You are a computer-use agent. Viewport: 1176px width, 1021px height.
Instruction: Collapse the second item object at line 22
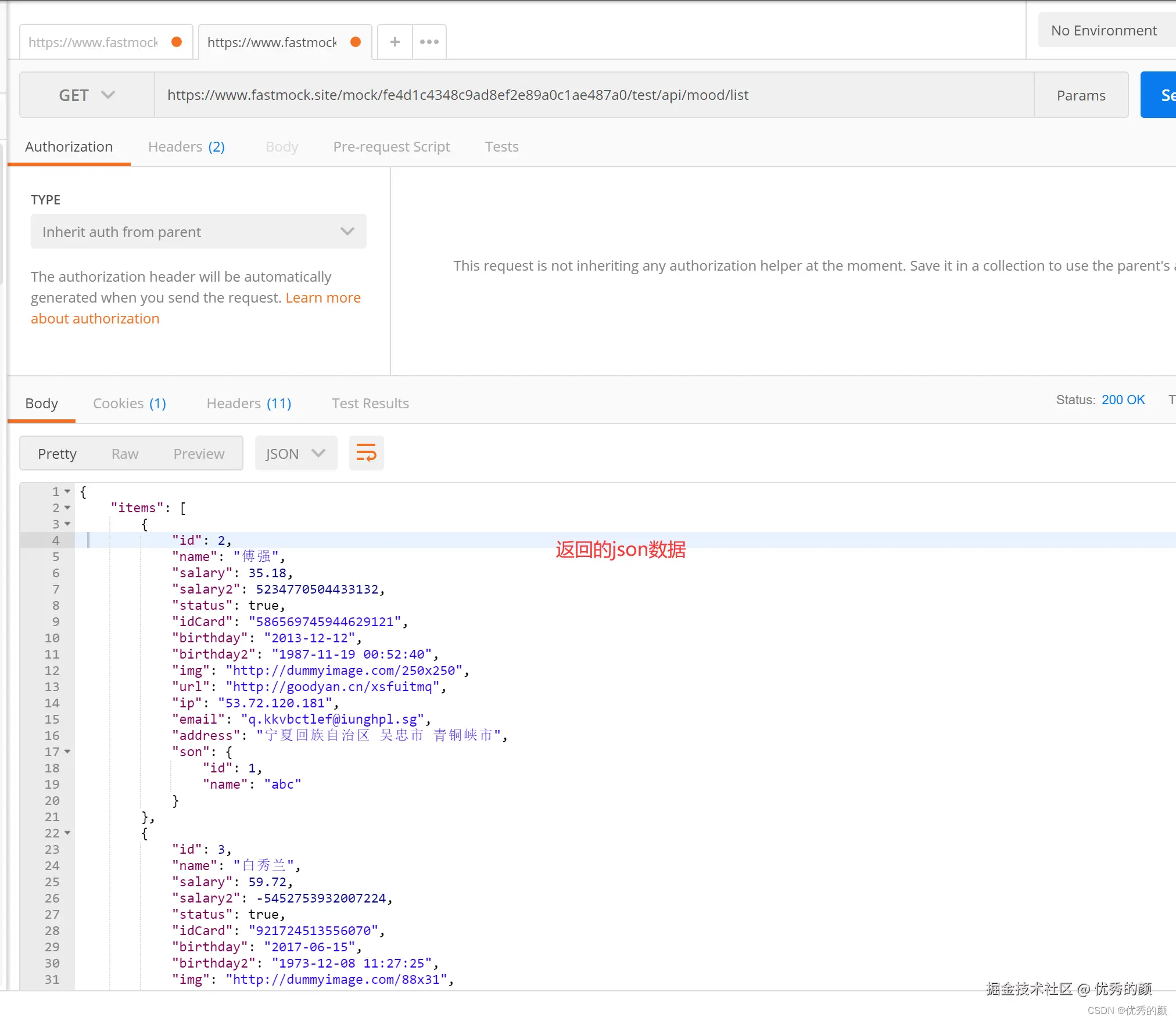point(68,833)
